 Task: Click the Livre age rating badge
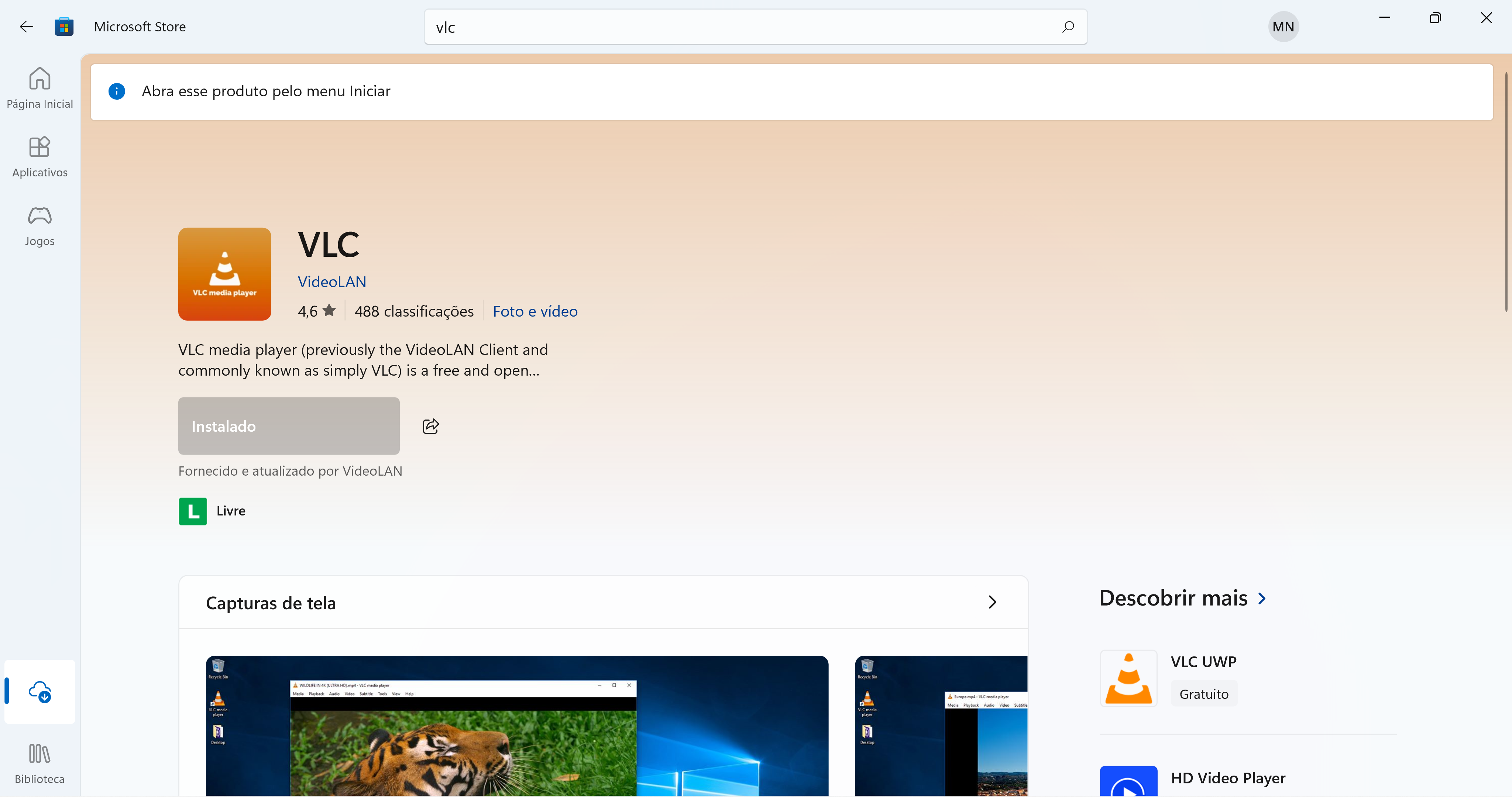pyautogui.click(x=193, y=511)
